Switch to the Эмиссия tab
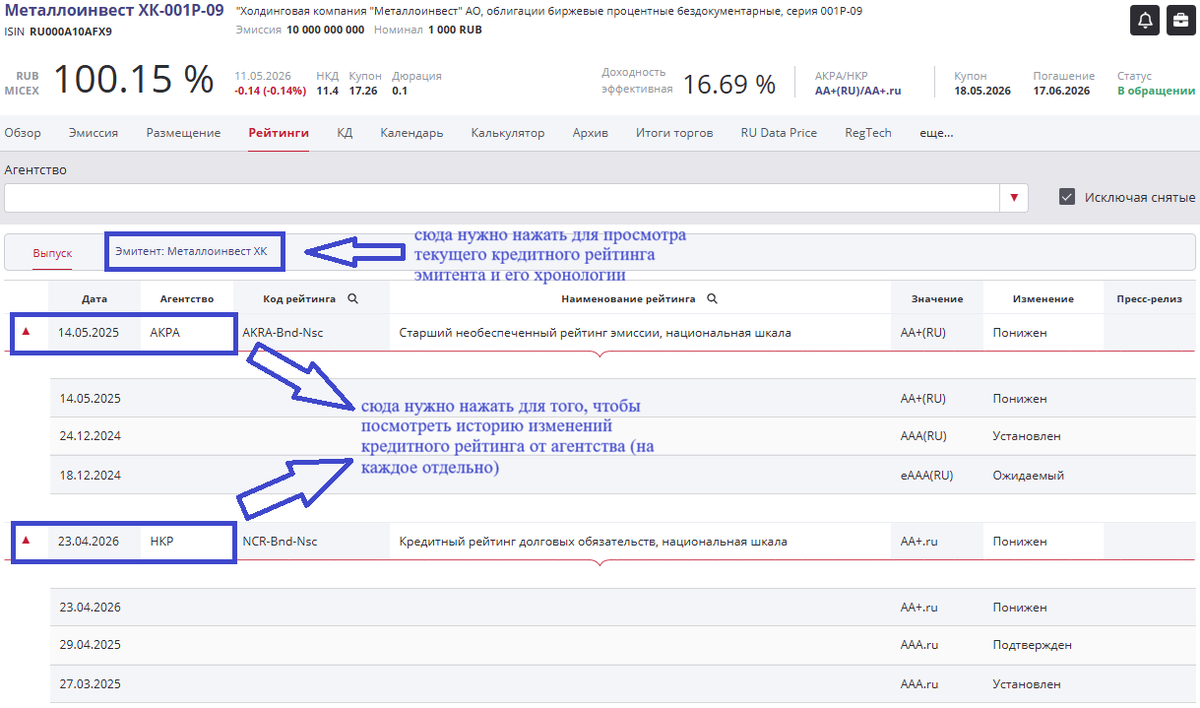Viewport: 1200px width, 708px height. (93, 133)
